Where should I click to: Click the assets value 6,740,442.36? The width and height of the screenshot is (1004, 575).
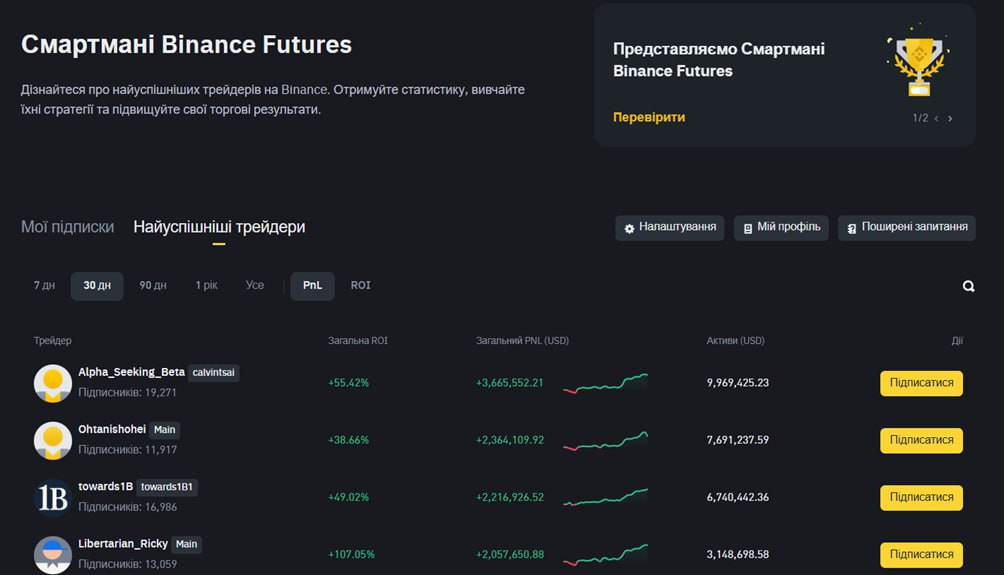coord(738,498)
